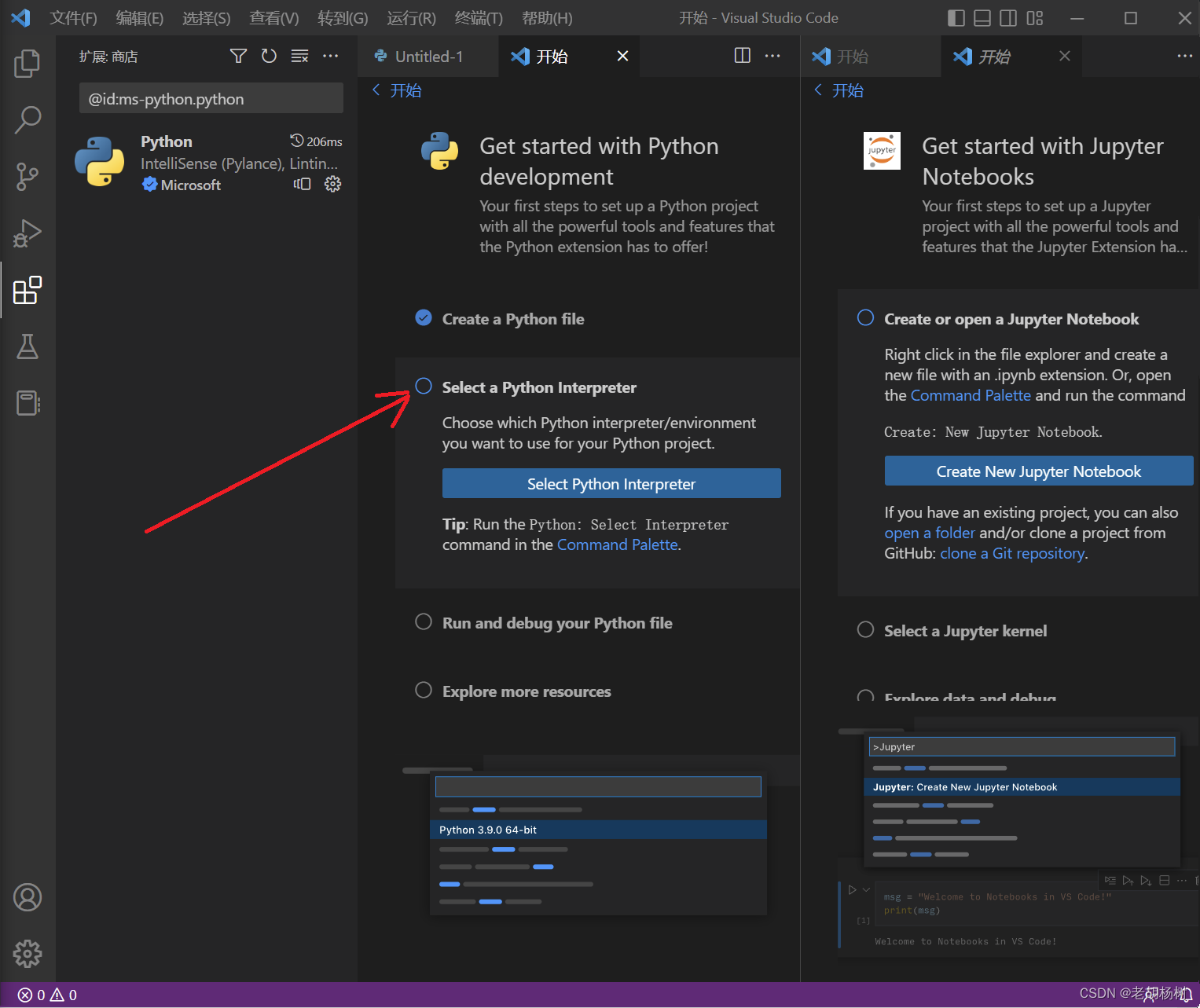Screen dimensions: 1200x1008
Task: Open Python extension manage gear
Action: pyautogui.click(x=333, y=184)
